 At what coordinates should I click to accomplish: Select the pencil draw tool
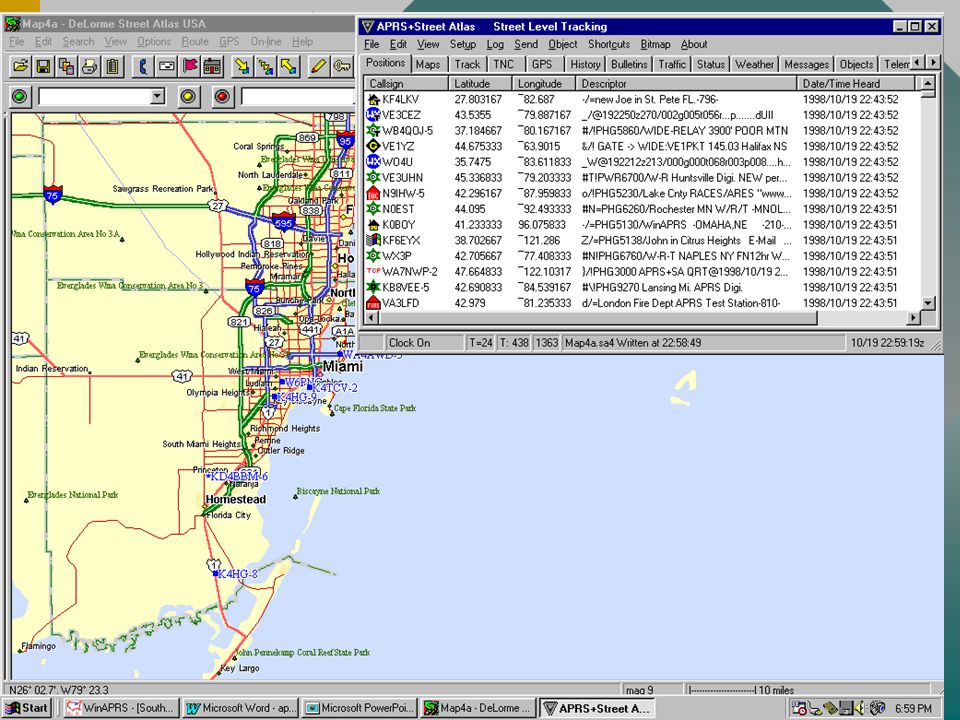click(318, 66)
